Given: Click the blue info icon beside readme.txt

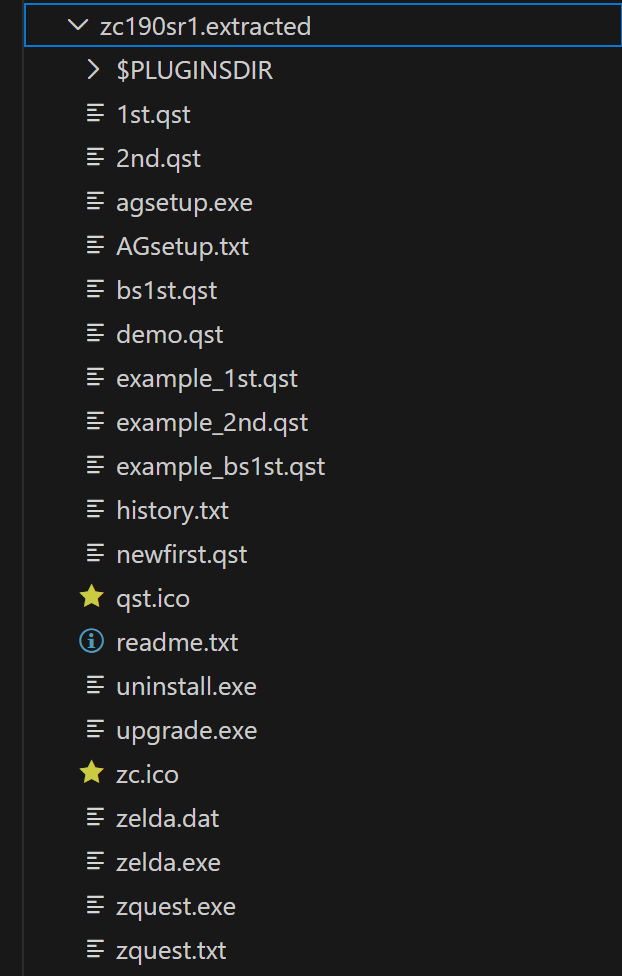Looking at the screenshot, I should coord(92,641).
